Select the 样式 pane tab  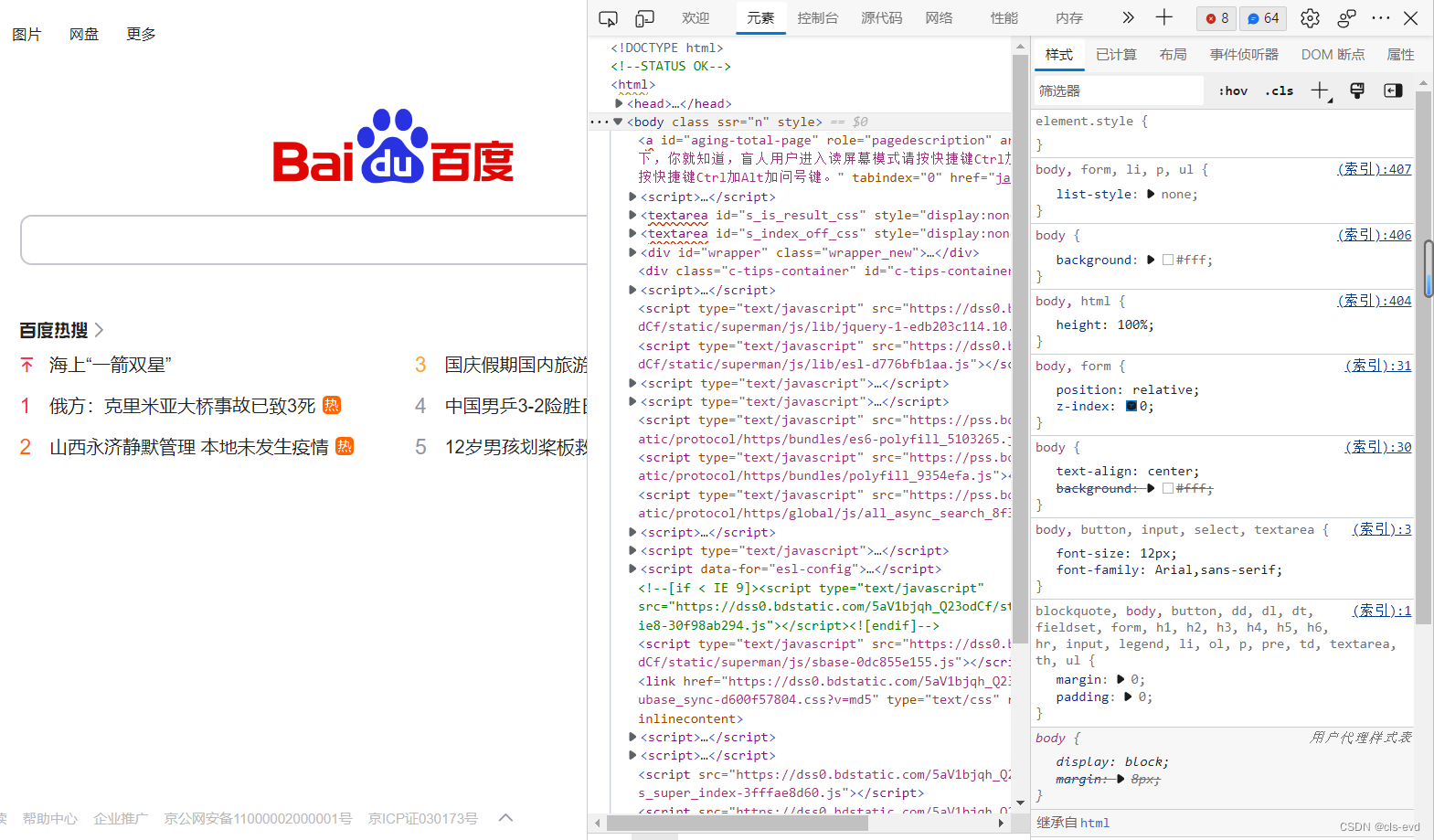click(1059, 55)
